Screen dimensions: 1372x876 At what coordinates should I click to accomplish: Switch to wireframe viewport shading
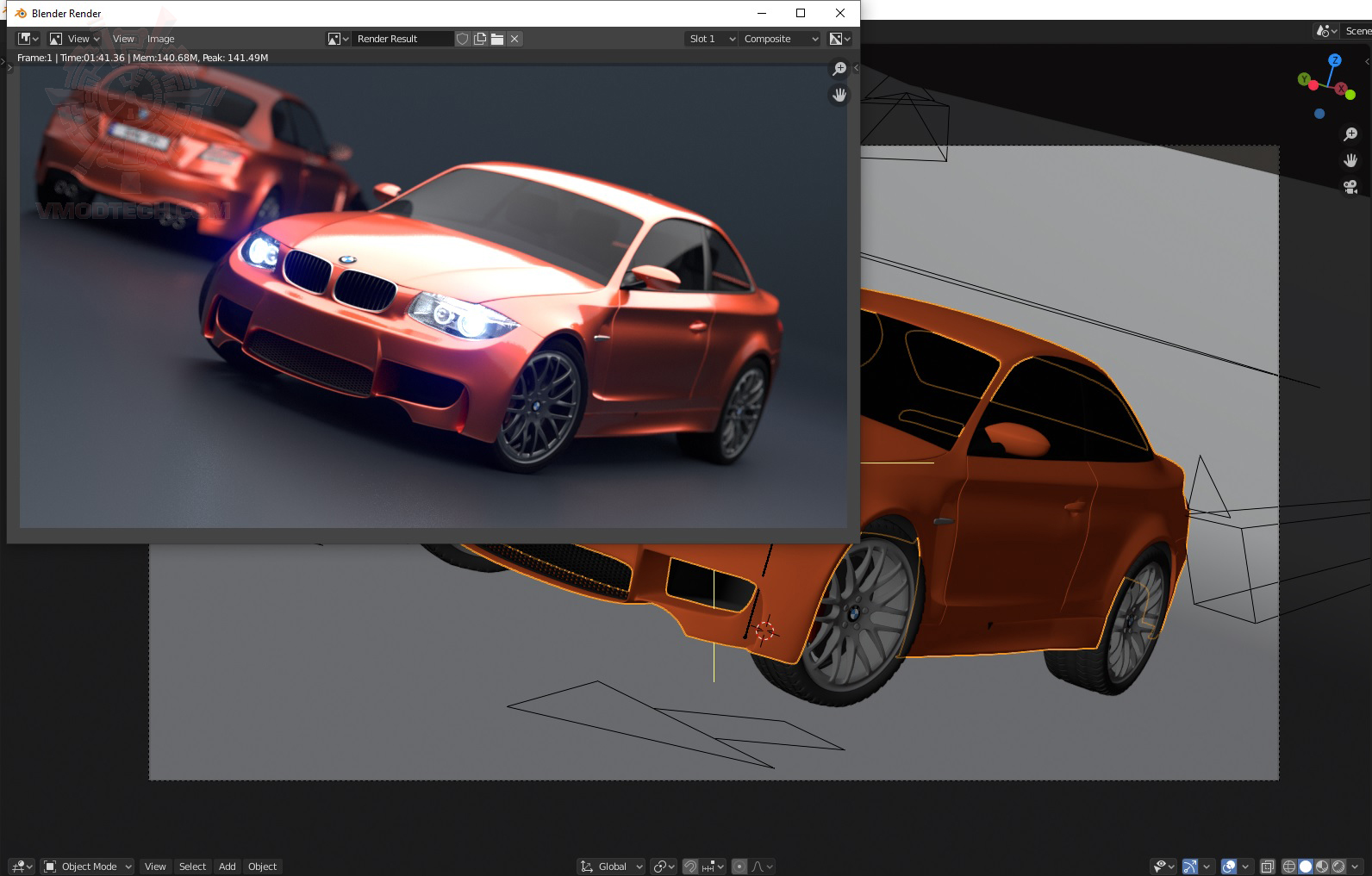click(x=1289, y=867)
